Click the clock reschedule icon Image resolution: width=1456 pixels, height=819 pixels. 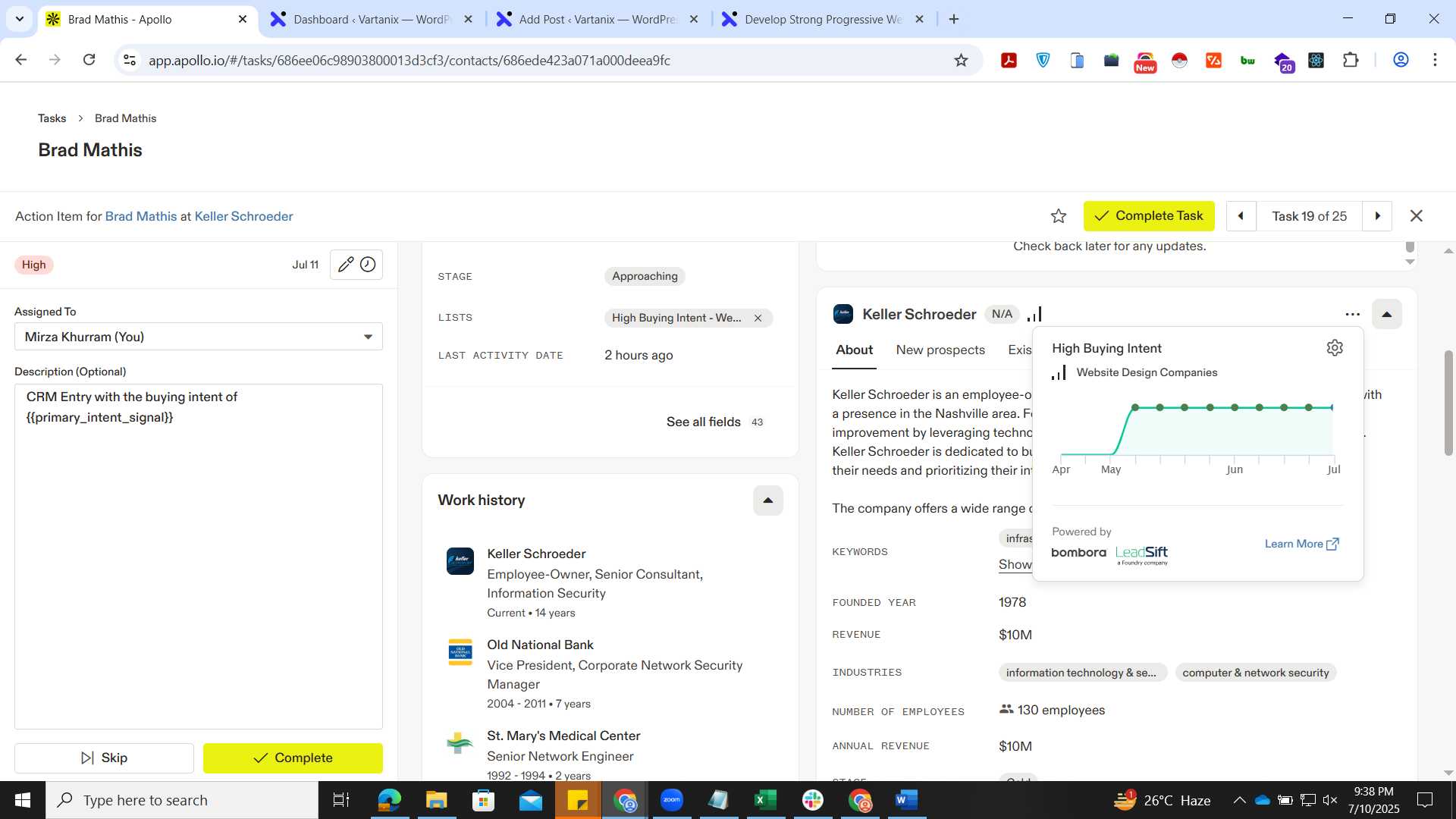368,265
